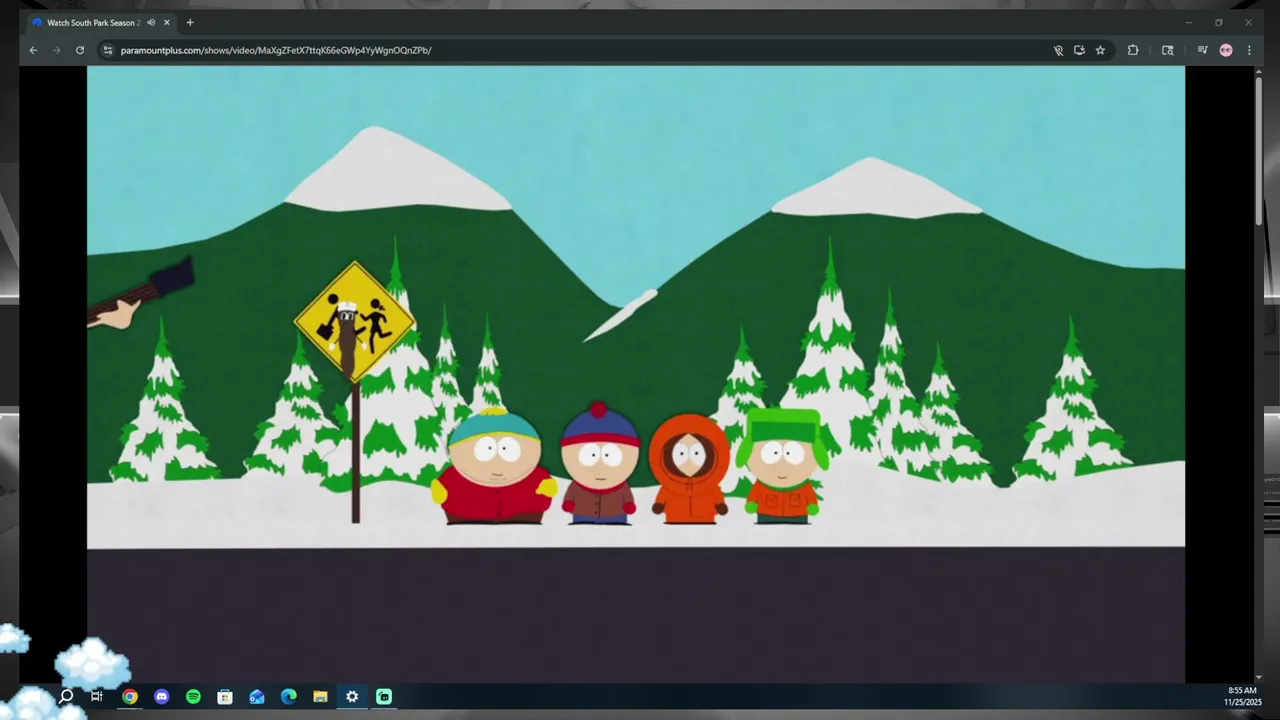Bookmark this page with the star icon
1280x720 pixels.
(1100, 50)
